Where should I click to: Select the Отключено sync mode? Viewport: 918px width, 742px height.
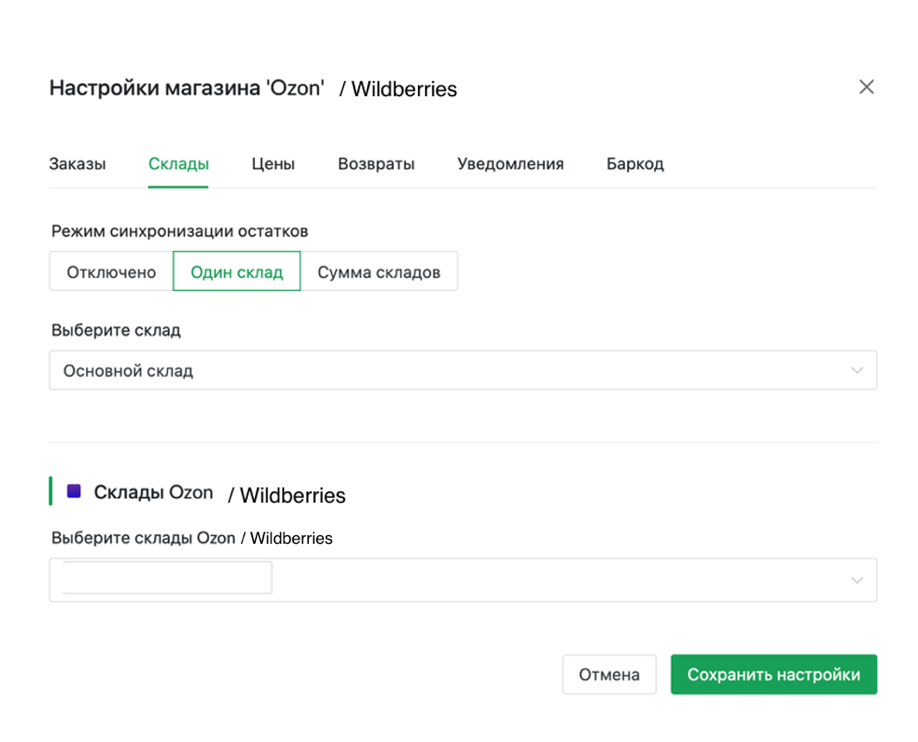click(x=111, y=272)
